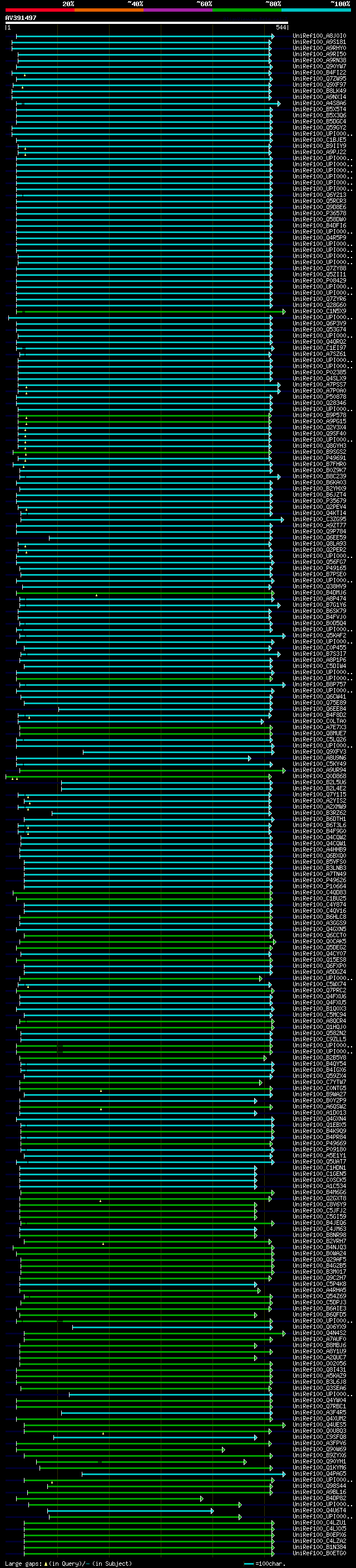Click the UniRef100_Q90YW7 entry

(x=319, y=66)
